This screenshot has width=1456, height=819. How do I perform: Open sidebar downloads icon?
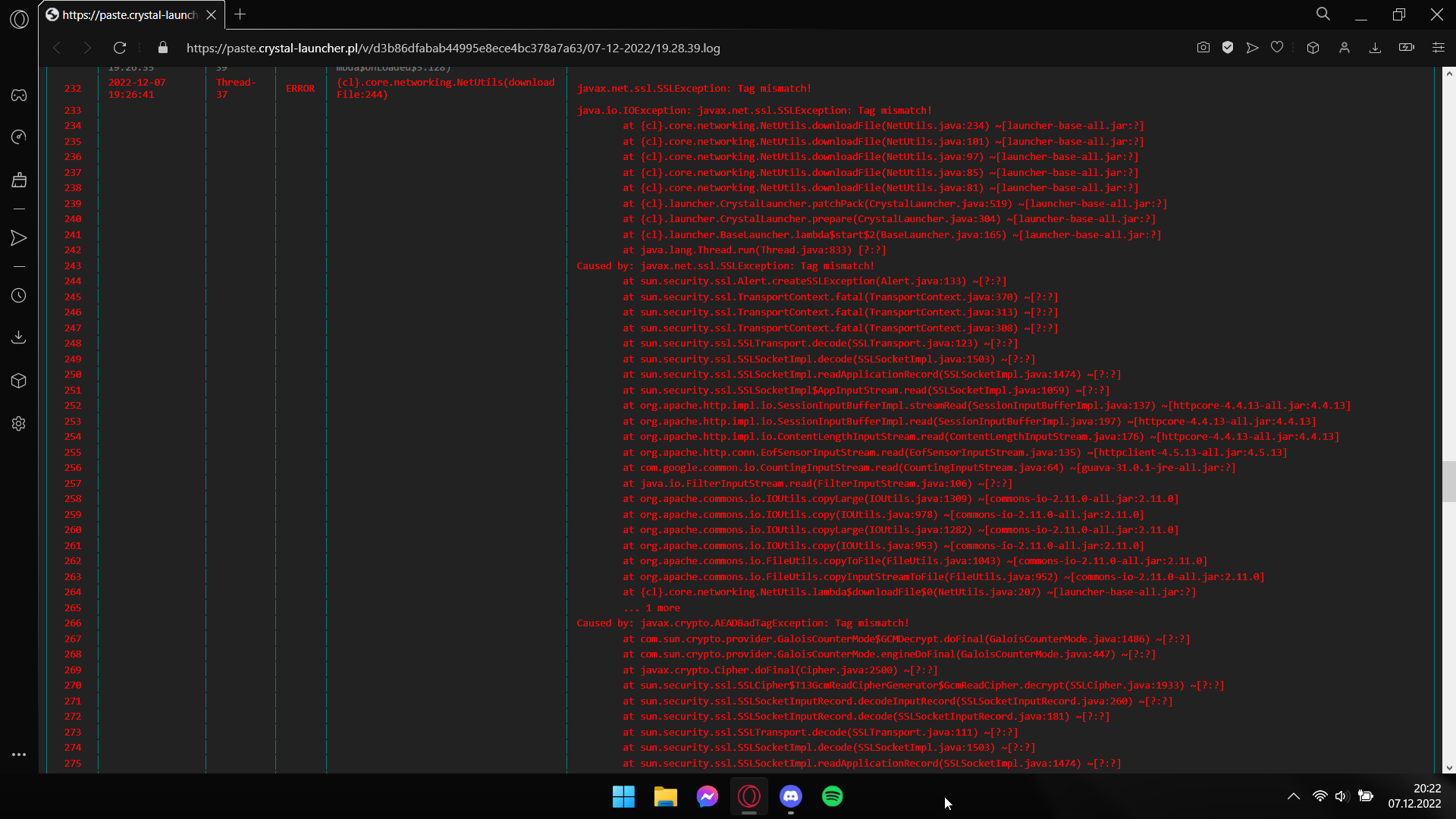coord(19,337)
